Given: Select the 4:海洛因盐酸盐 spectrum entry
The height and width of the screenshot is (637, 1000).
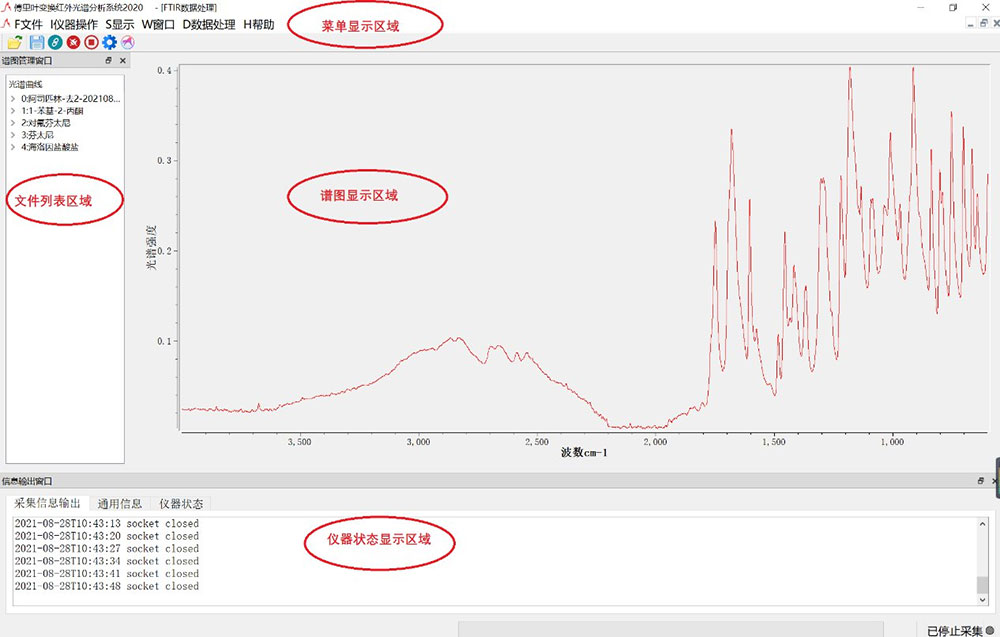Looking at the screenshot, I should point(50,147).
